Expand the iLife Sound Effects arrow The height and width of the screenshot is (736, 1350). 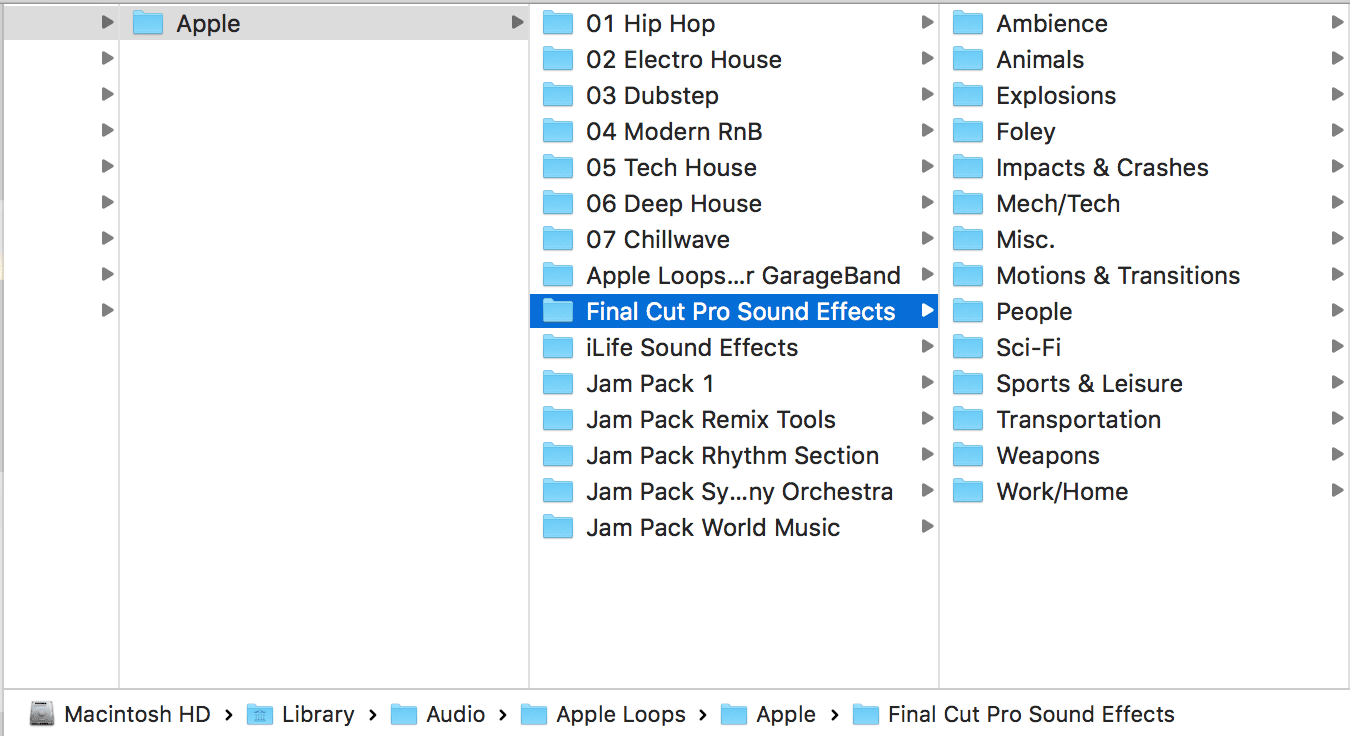[927, 347]
